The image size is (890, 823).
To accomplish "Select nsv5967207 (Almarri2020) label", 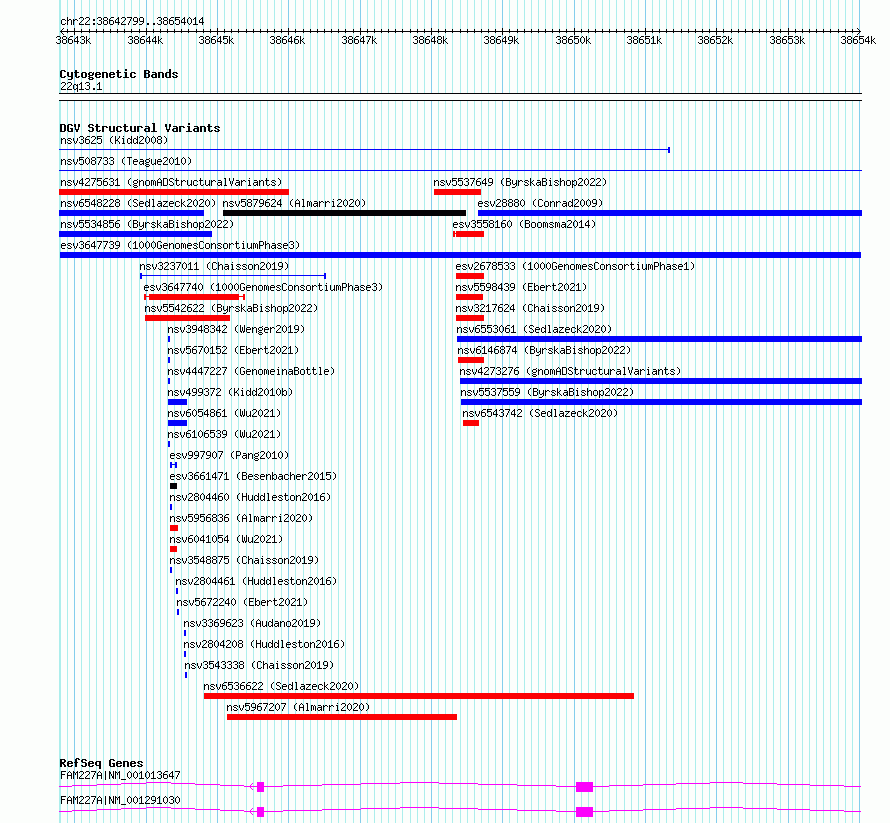I will point(298,707).
